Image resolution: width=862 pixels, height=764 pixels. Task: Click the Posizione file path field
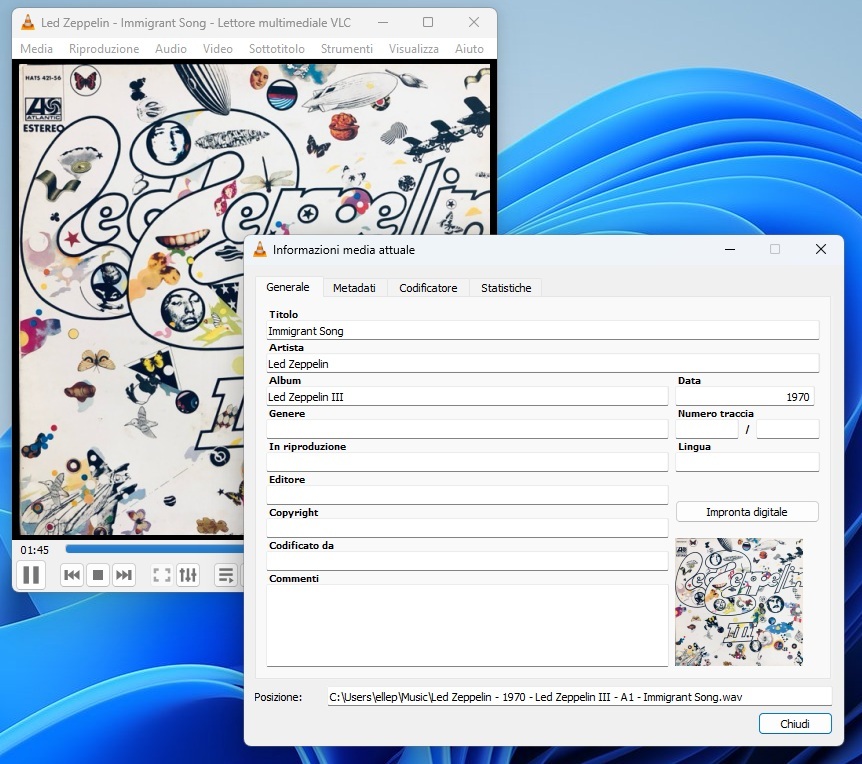[579, 696]
